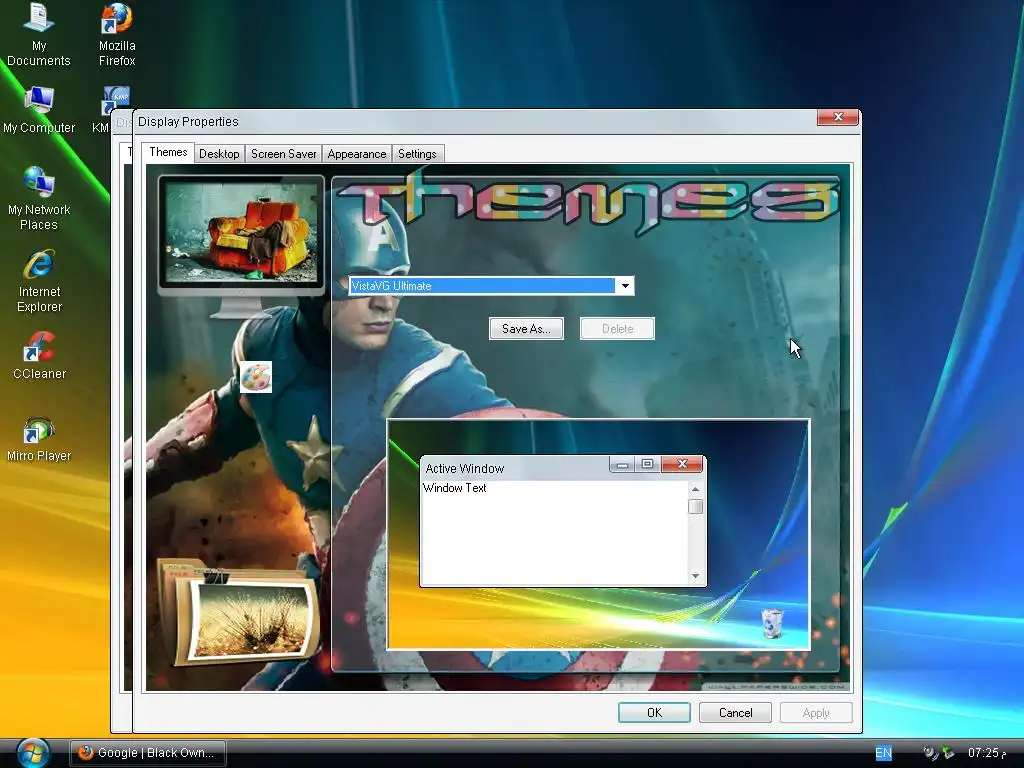The image size is (1024, 768).
Task: Go to the Settings tab
Action: tap(417, 153)
